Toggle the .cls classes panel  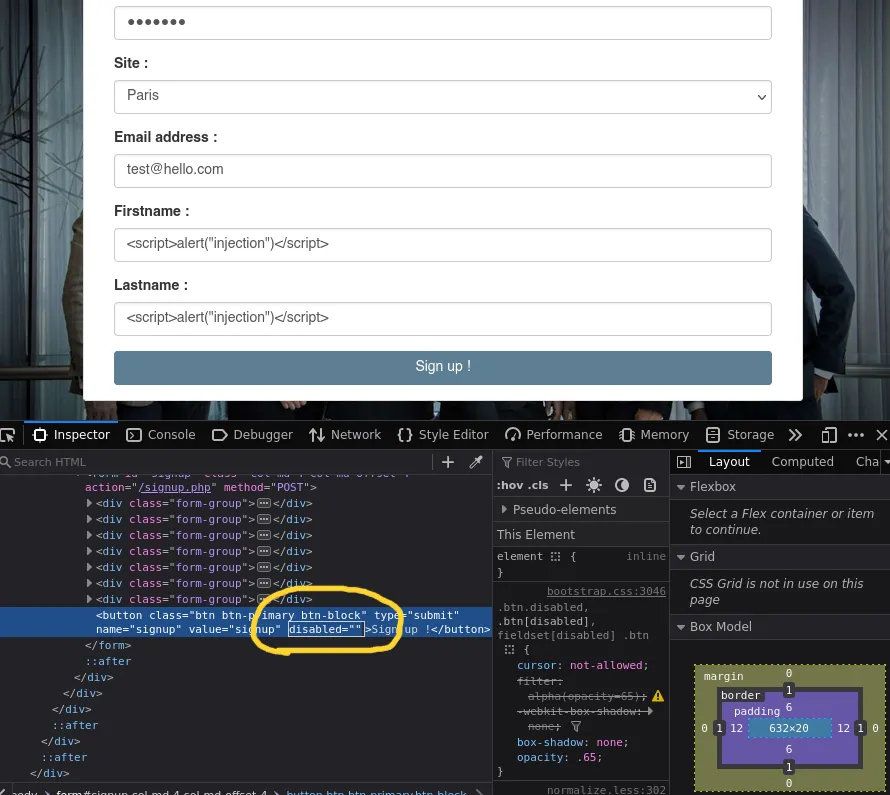tap(539, 485)
